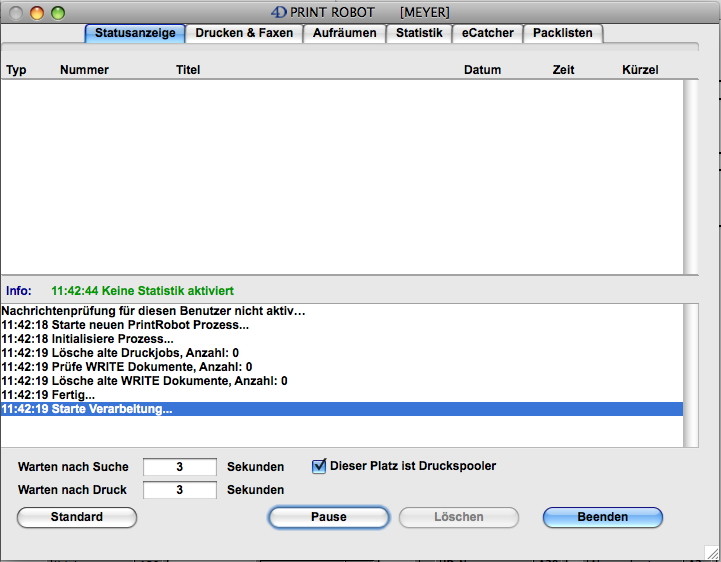This screenshot has height=562, width=721.
Task: Click the green zoom window button
Action: point(58,13)
